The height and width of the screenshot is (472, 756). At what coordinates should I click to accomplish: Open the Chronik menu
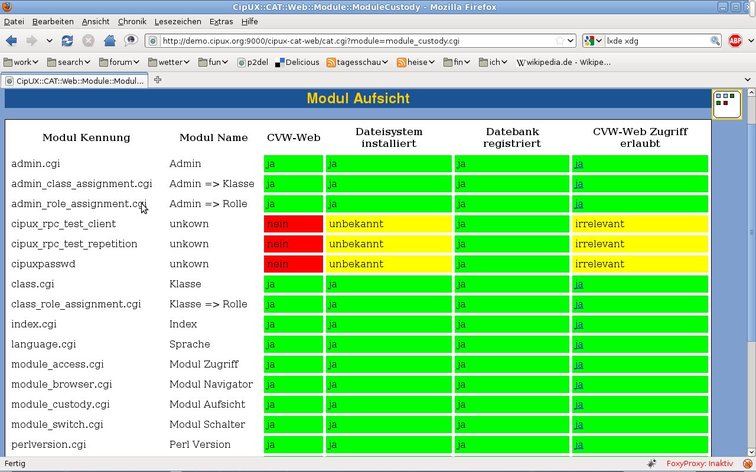click(132, 22)
